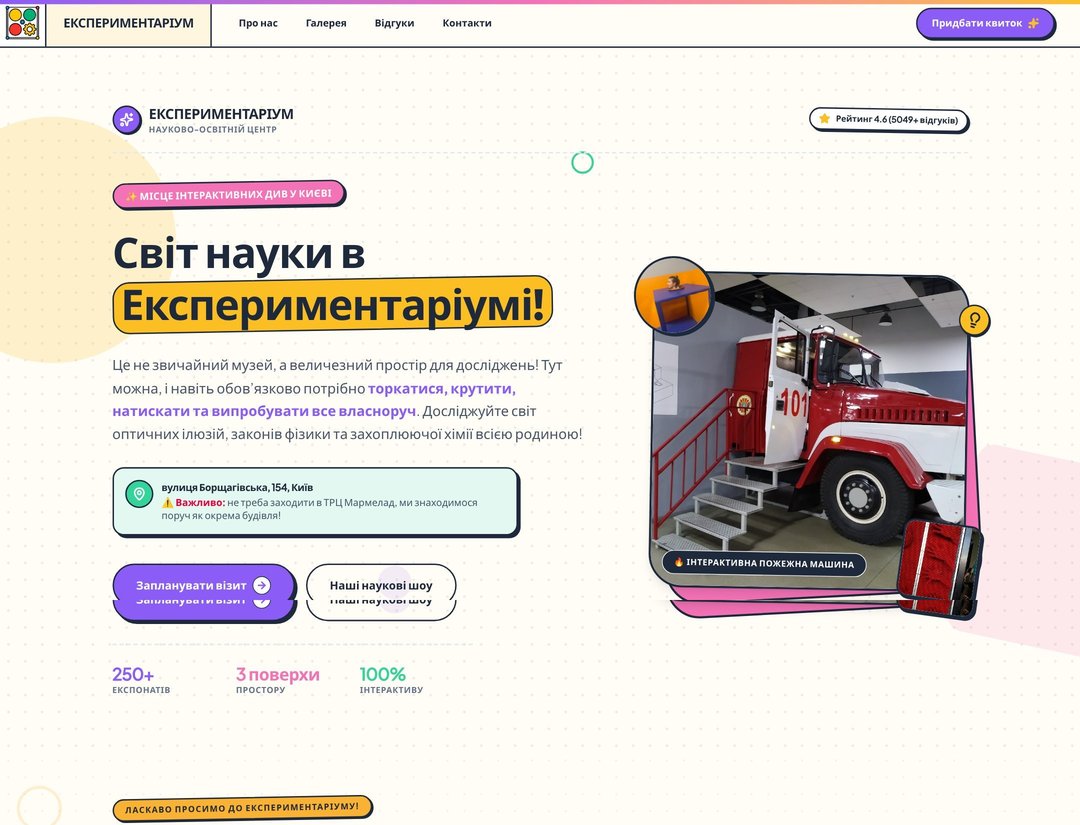
Task: Click the highlighted Експериментаріумі! headline word
Action: [x=333, y=305]
